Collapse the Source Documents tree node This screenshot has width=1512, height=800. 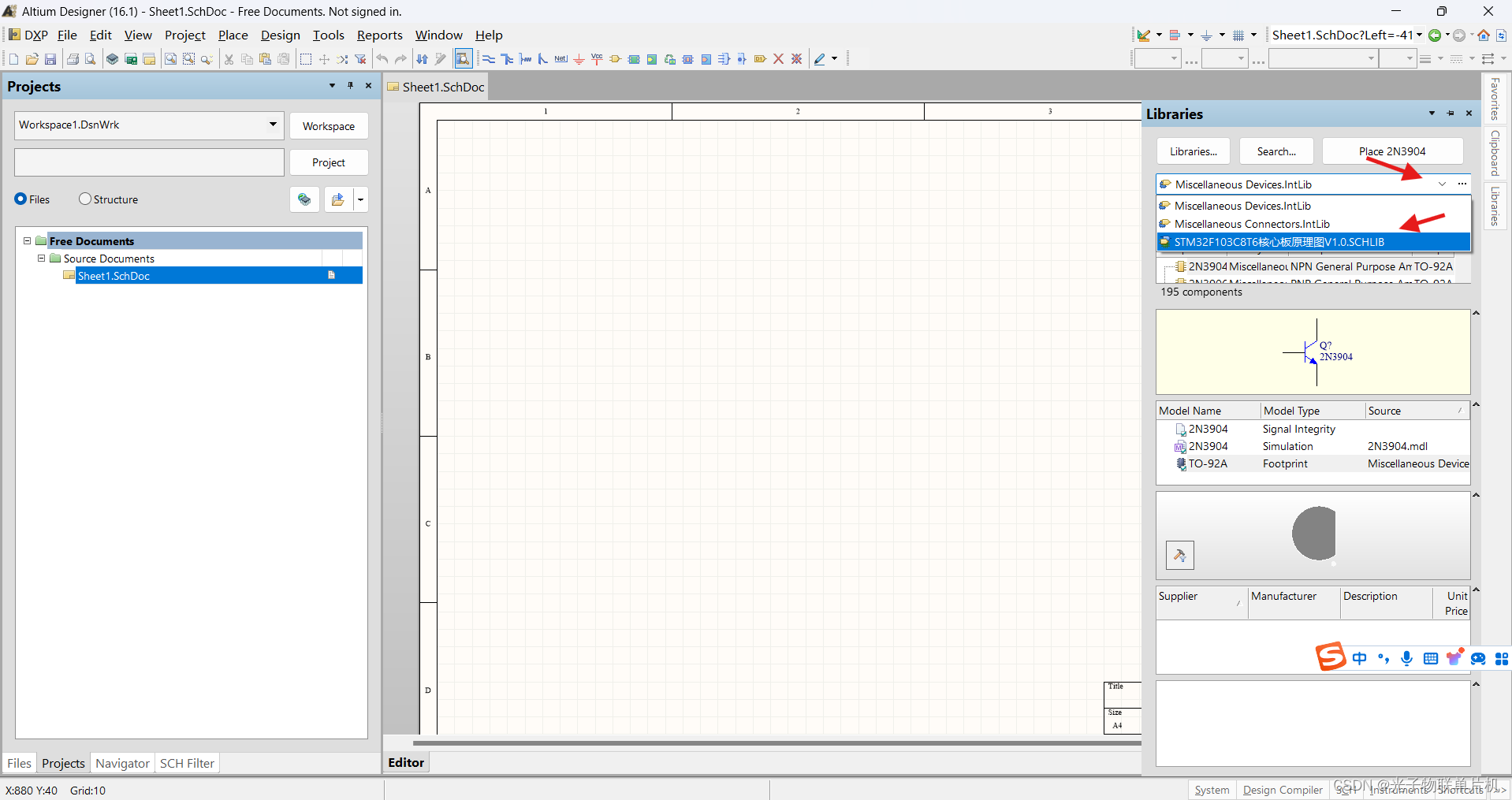coord(42,259)
